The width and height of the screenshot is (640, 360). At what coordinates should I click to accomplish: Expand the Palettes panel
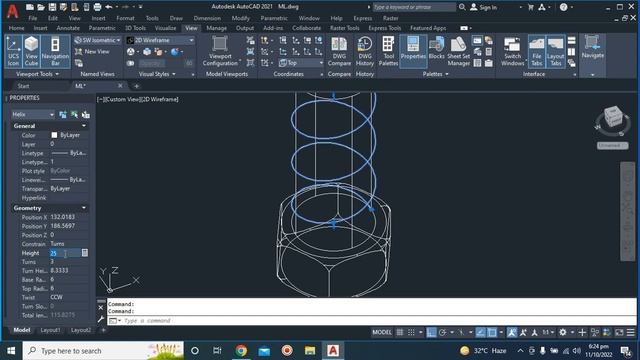click(x=436, y=74)
